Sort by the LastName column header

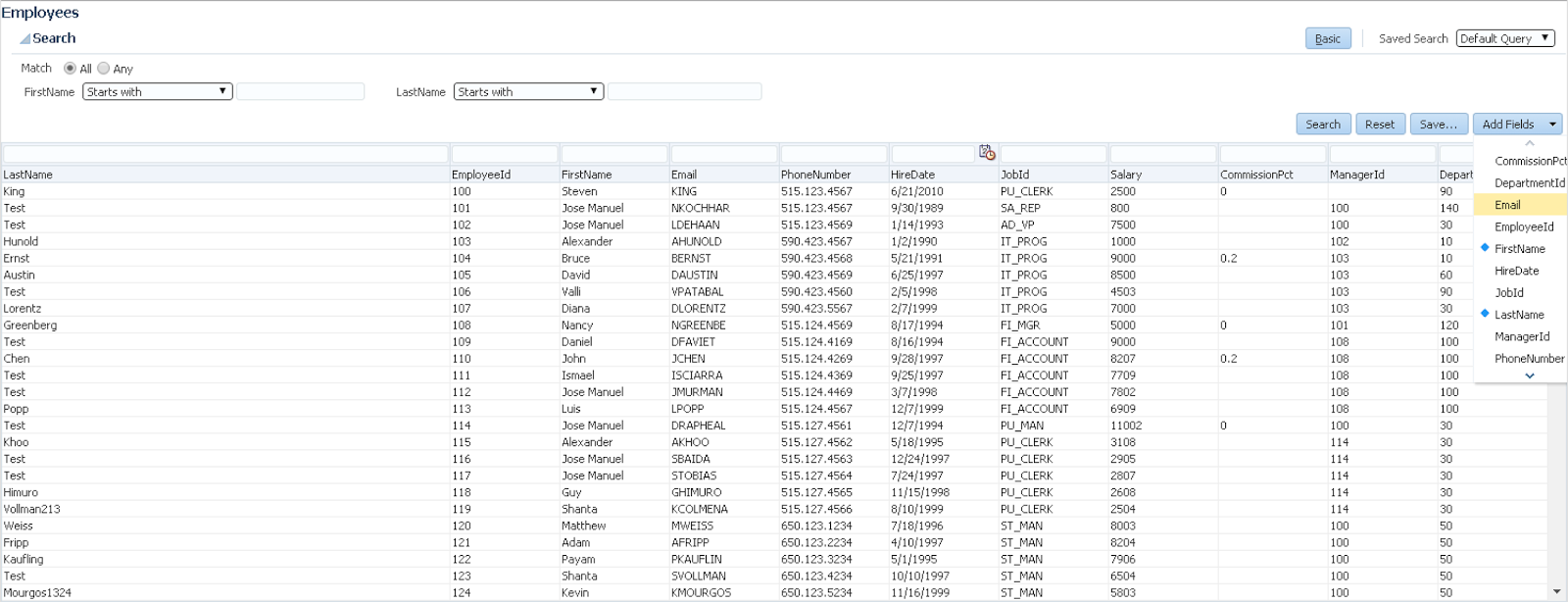point(225,175)
